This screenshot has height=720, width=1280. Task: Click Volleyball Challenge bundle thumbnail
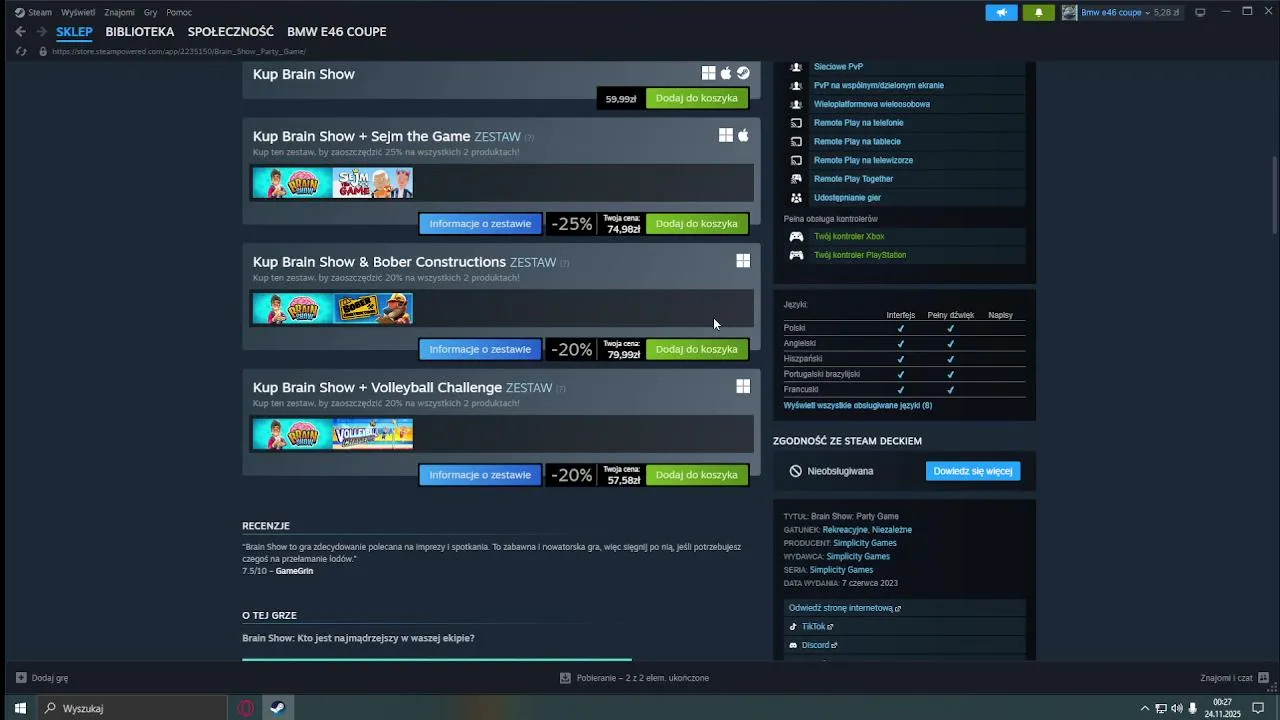[x=373, y=434]
